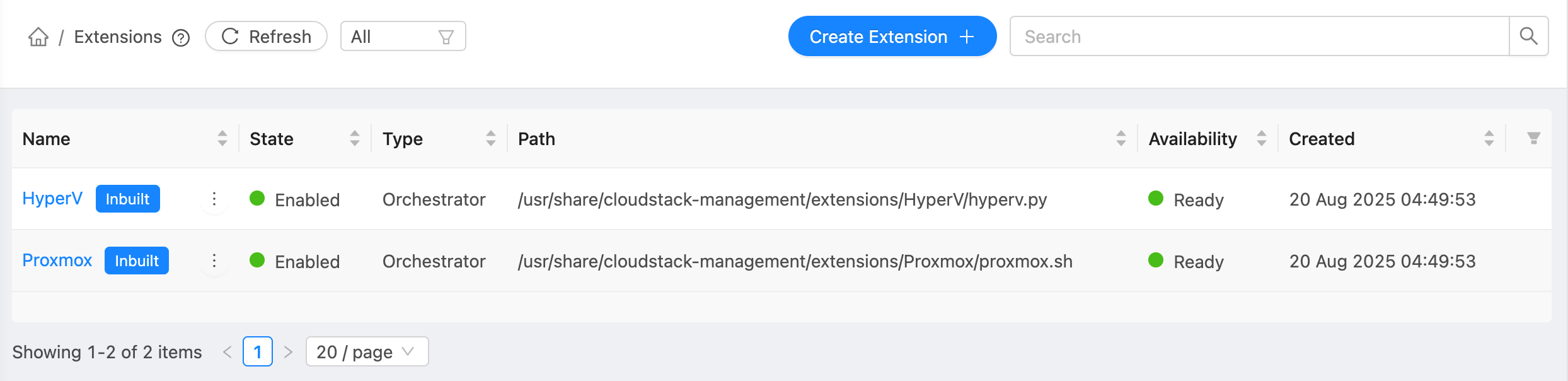The image size is (1568, 381).
Task: Expand the Availability sort options
Action: 1261,138
